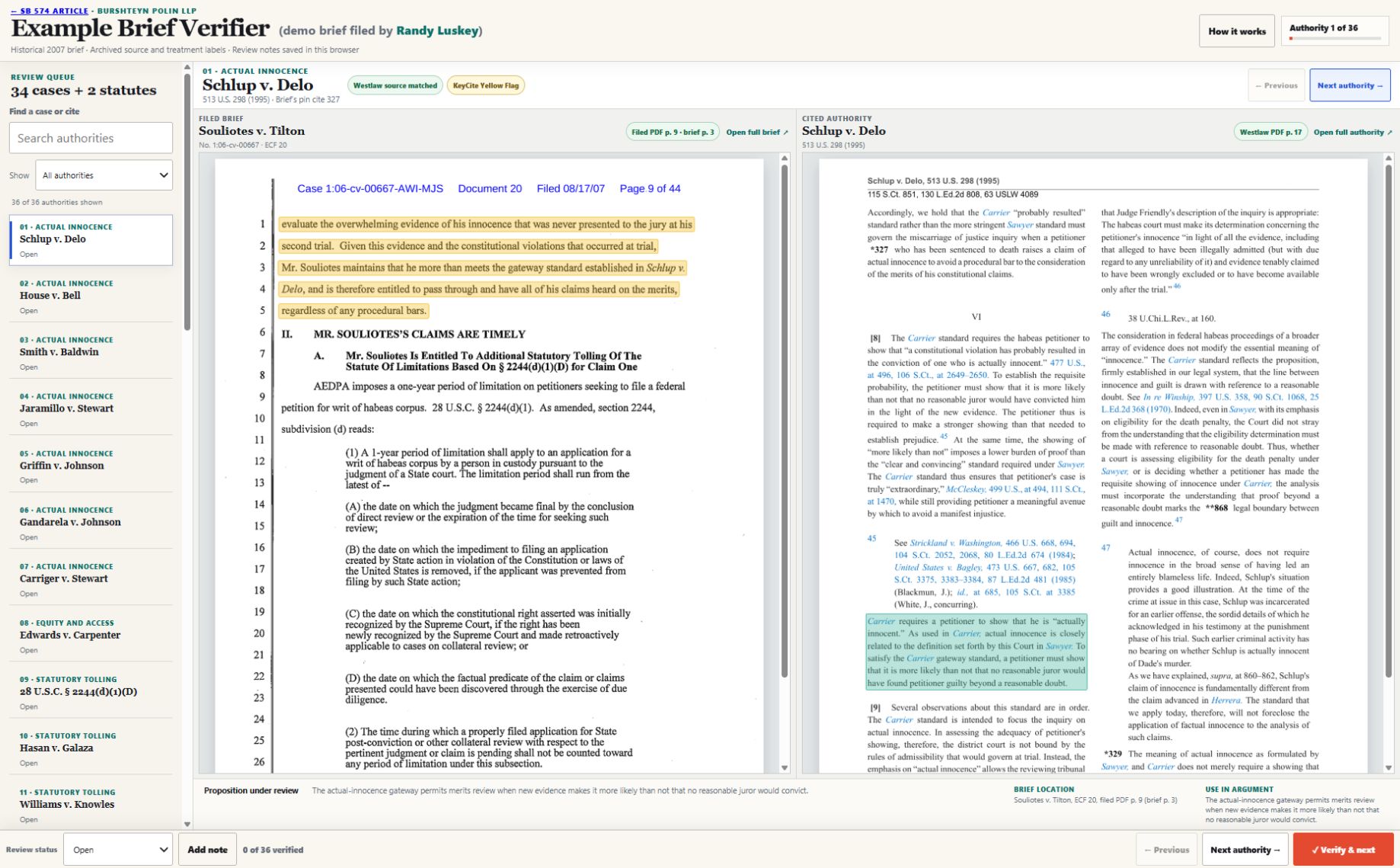1400x868 pixels.
Task: Click the review queue scroll-up arrow
Action: tap(187, 67)
